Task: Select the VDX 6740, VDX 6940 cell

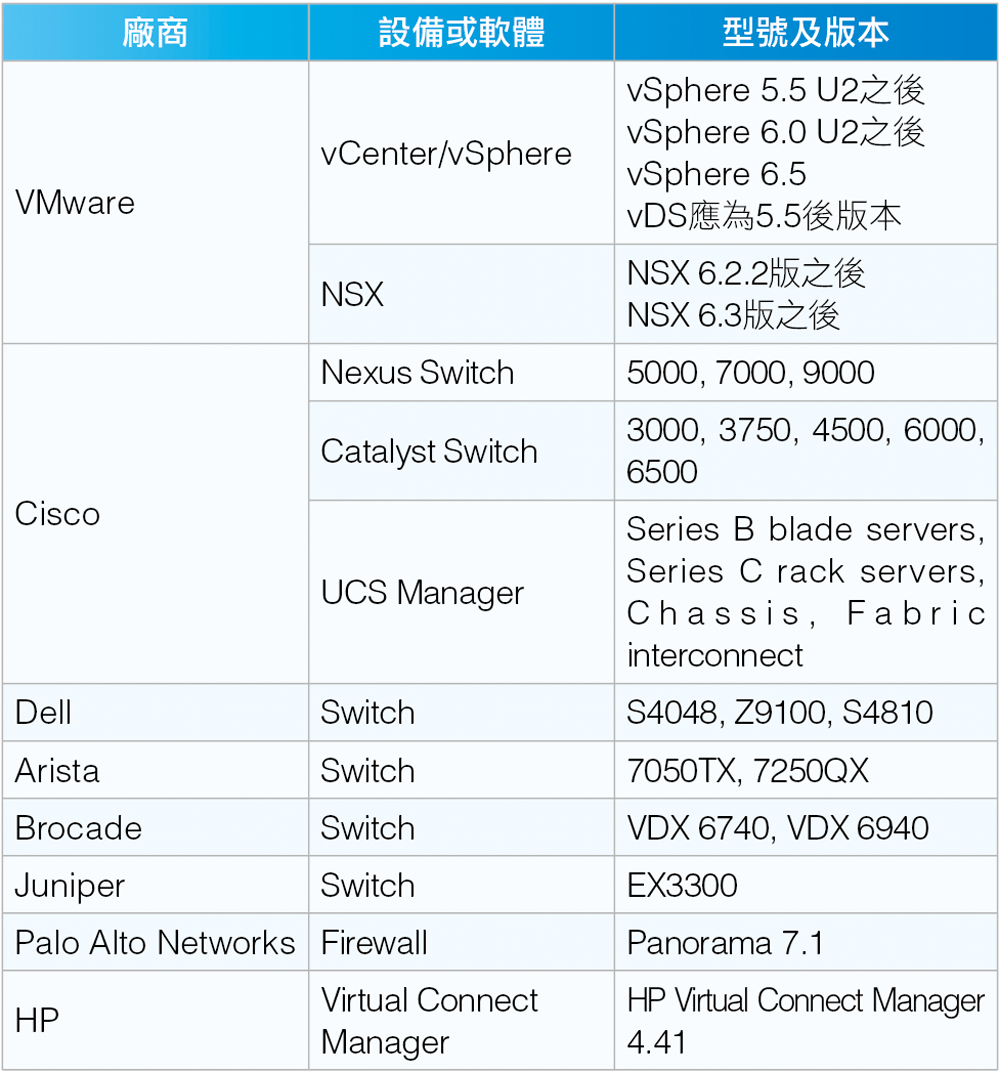Action: (x=806, y=827)
